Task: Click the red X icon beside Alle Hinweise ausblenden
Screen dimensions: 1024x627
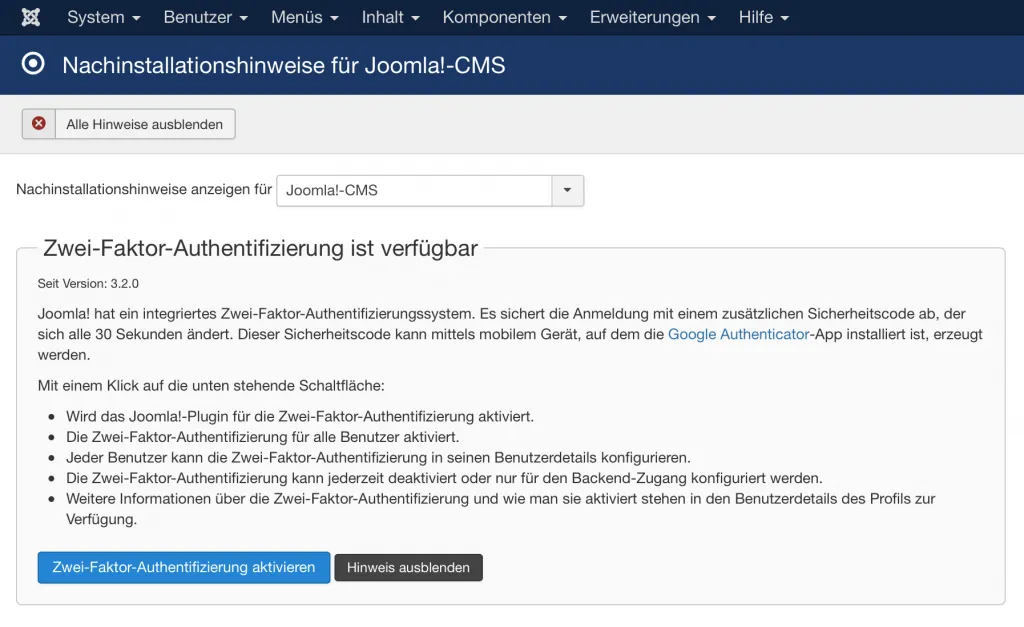Action: [x=39, y=123]
